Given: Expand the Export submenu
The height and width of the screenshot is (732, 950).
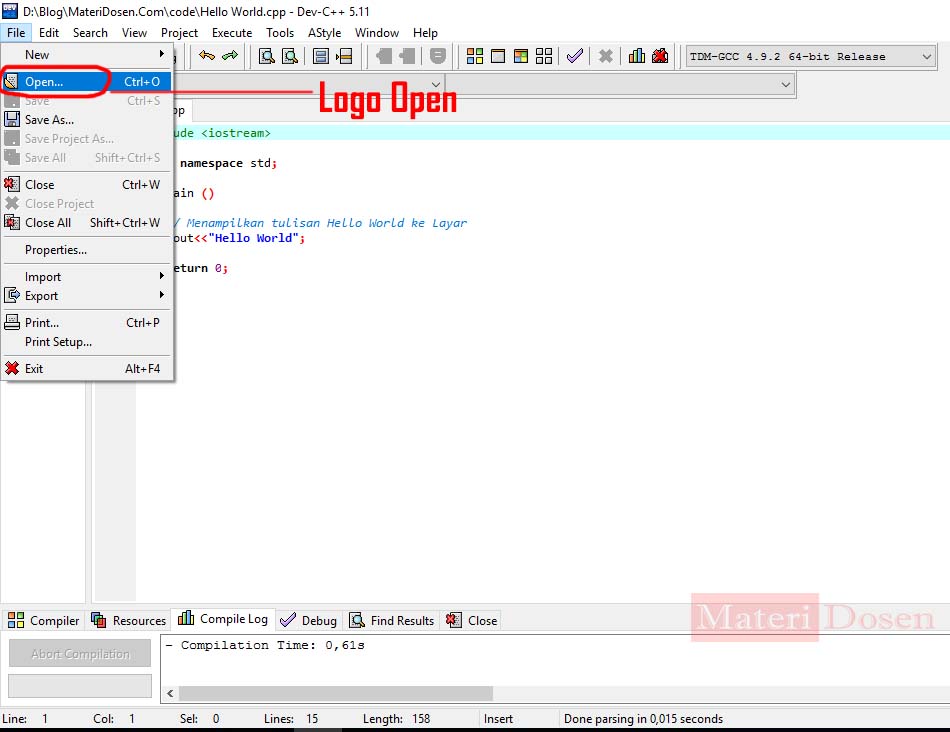Looking at the screenshot, I should click(x=87, y=296).
